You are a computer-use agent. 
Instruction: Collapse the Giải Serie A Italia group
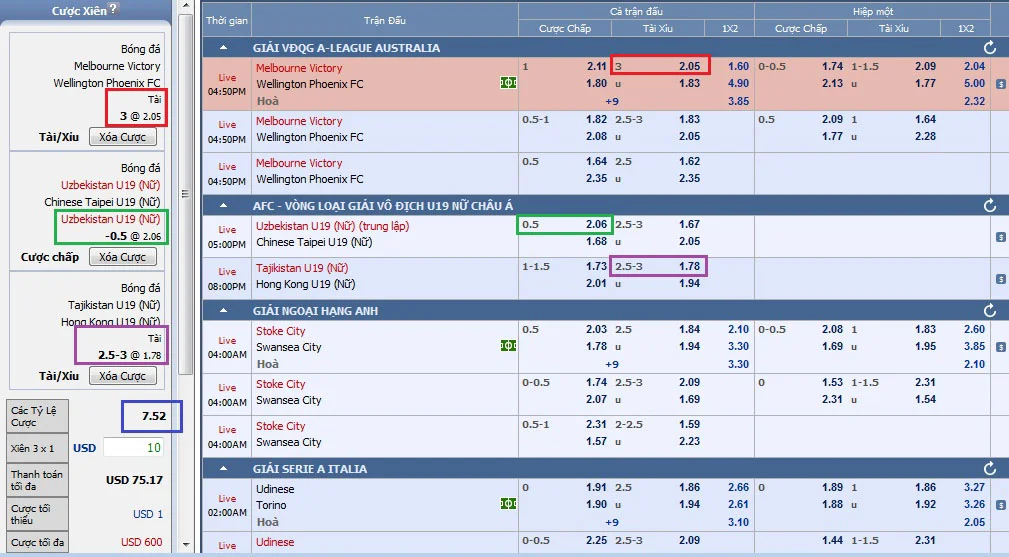[223, 469]
